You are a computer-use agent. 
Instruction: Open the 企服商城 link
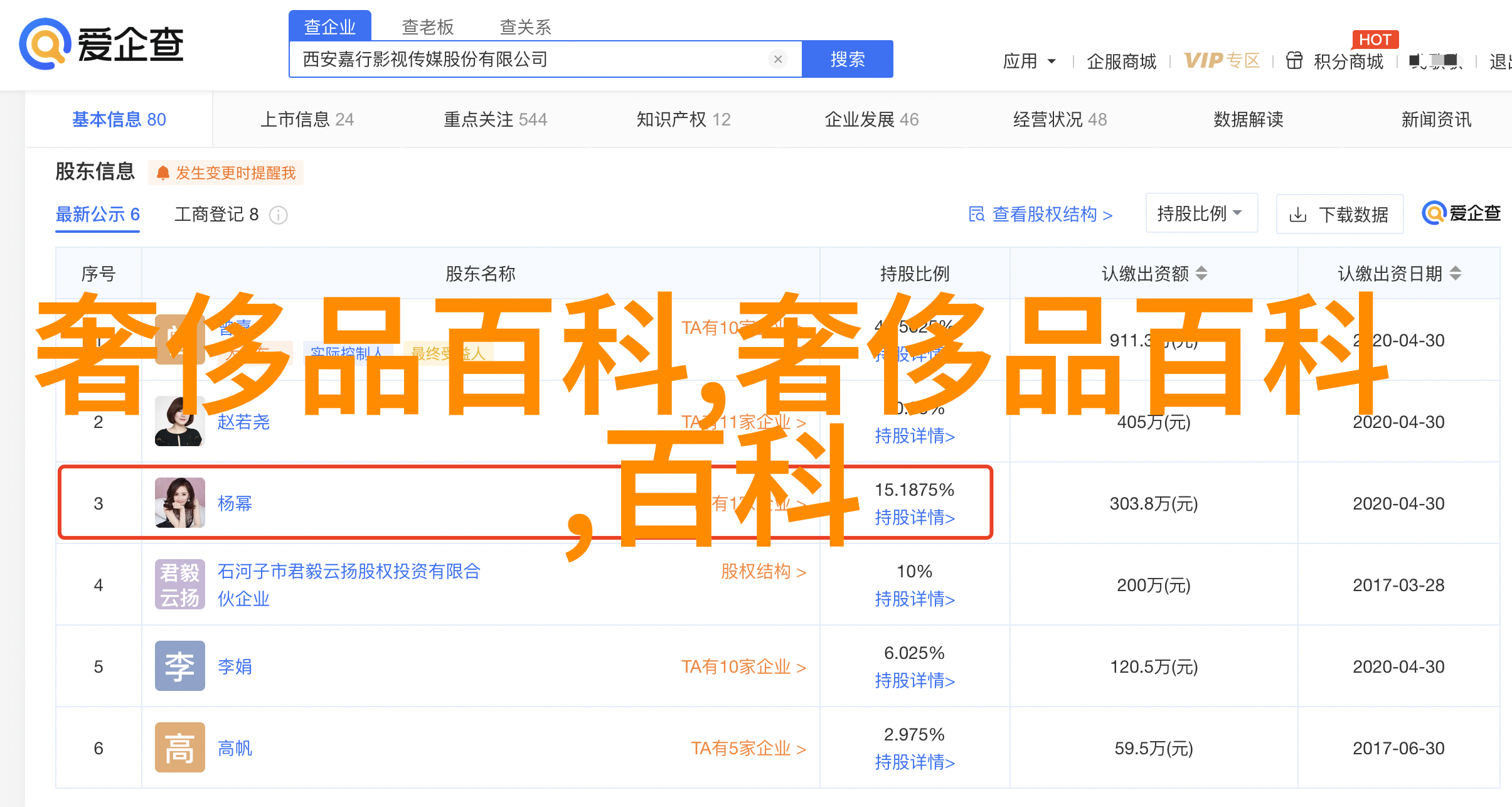click(1122, 61)
